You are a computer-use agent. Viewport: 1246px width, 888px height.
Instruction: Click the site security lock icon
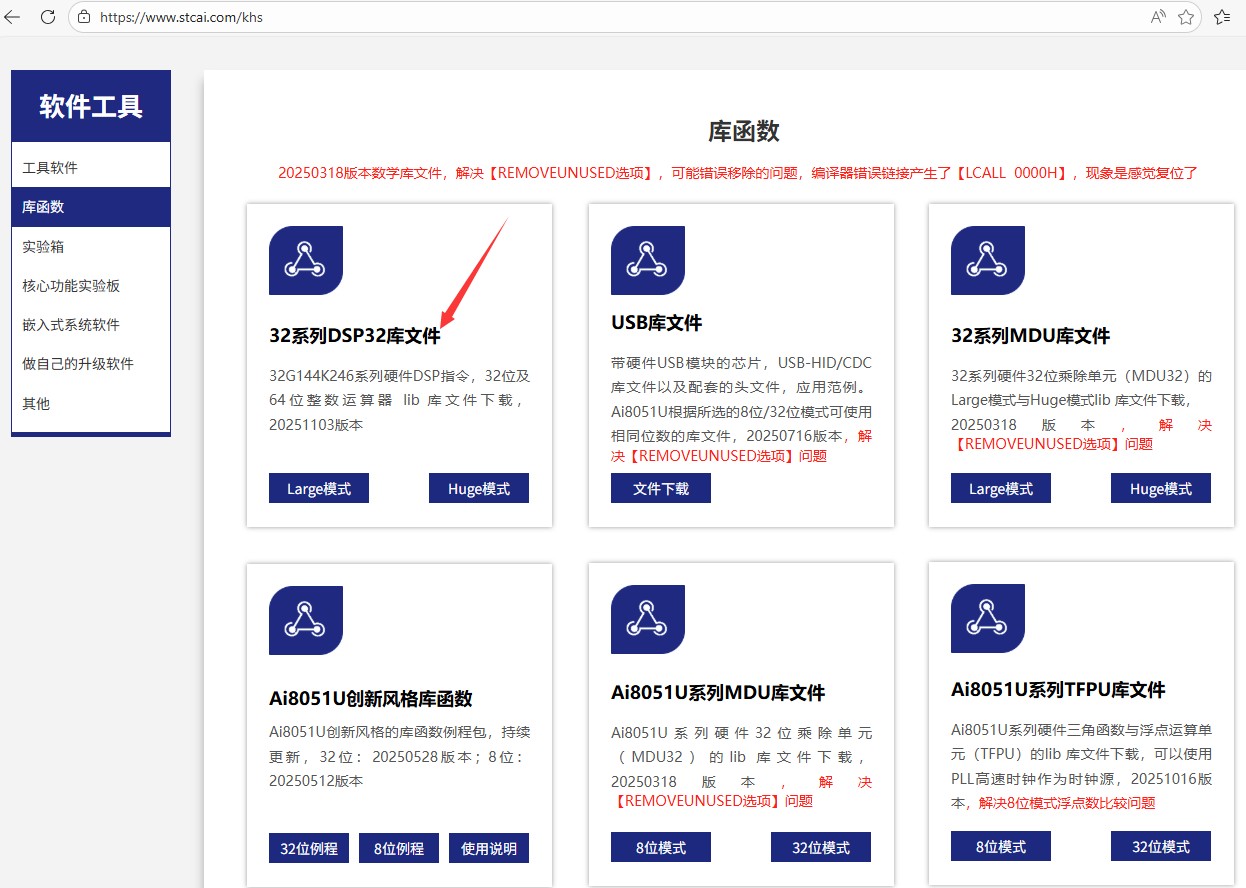point(85,17)
